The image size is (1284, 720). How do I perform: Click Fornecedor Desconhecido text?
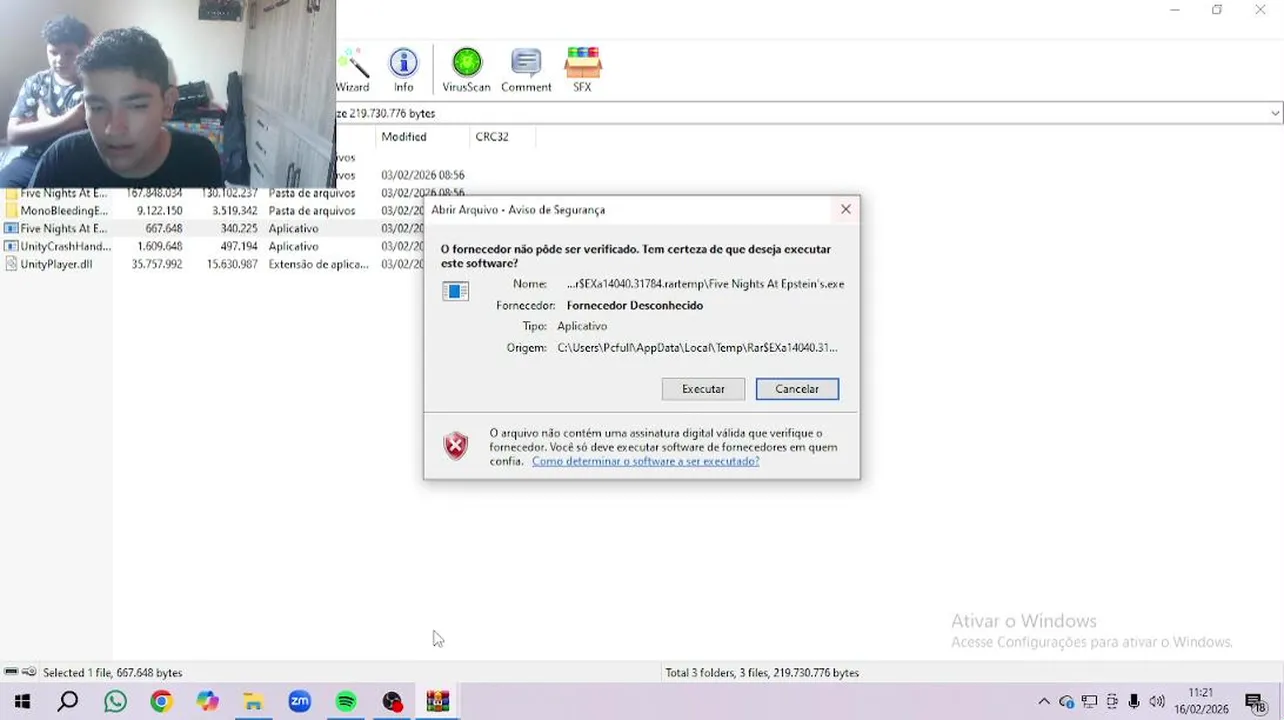click(x=635, y=306)
